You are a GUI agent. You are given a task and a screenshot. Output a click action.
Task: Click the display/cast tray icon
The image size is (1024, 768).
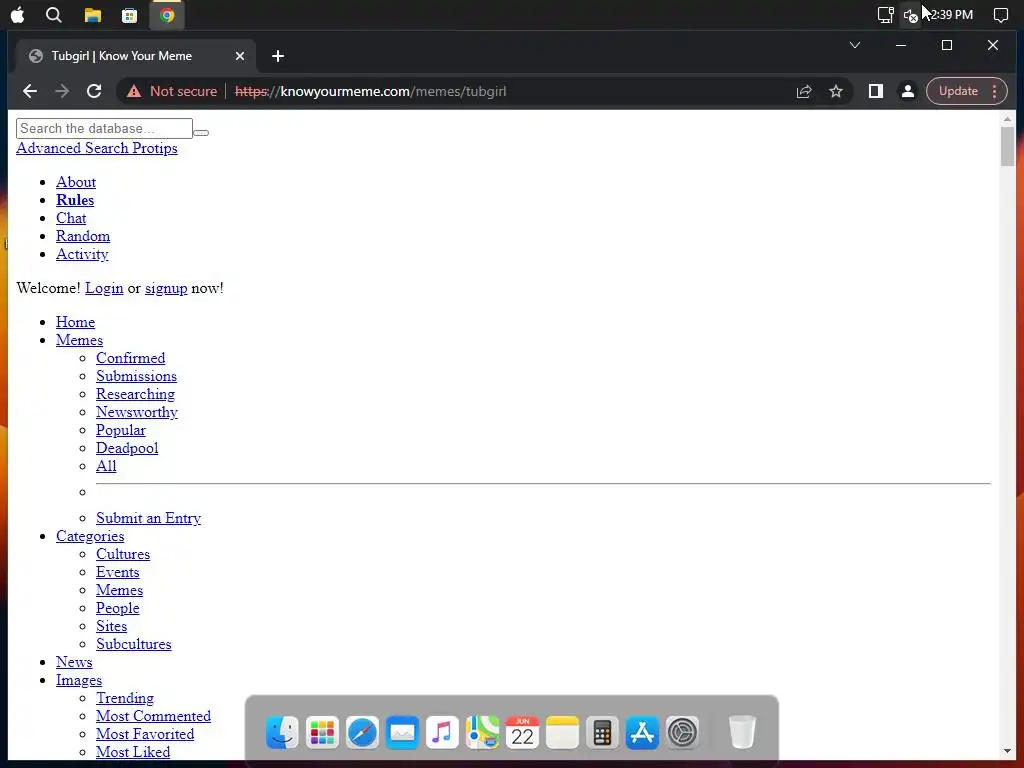885,15
